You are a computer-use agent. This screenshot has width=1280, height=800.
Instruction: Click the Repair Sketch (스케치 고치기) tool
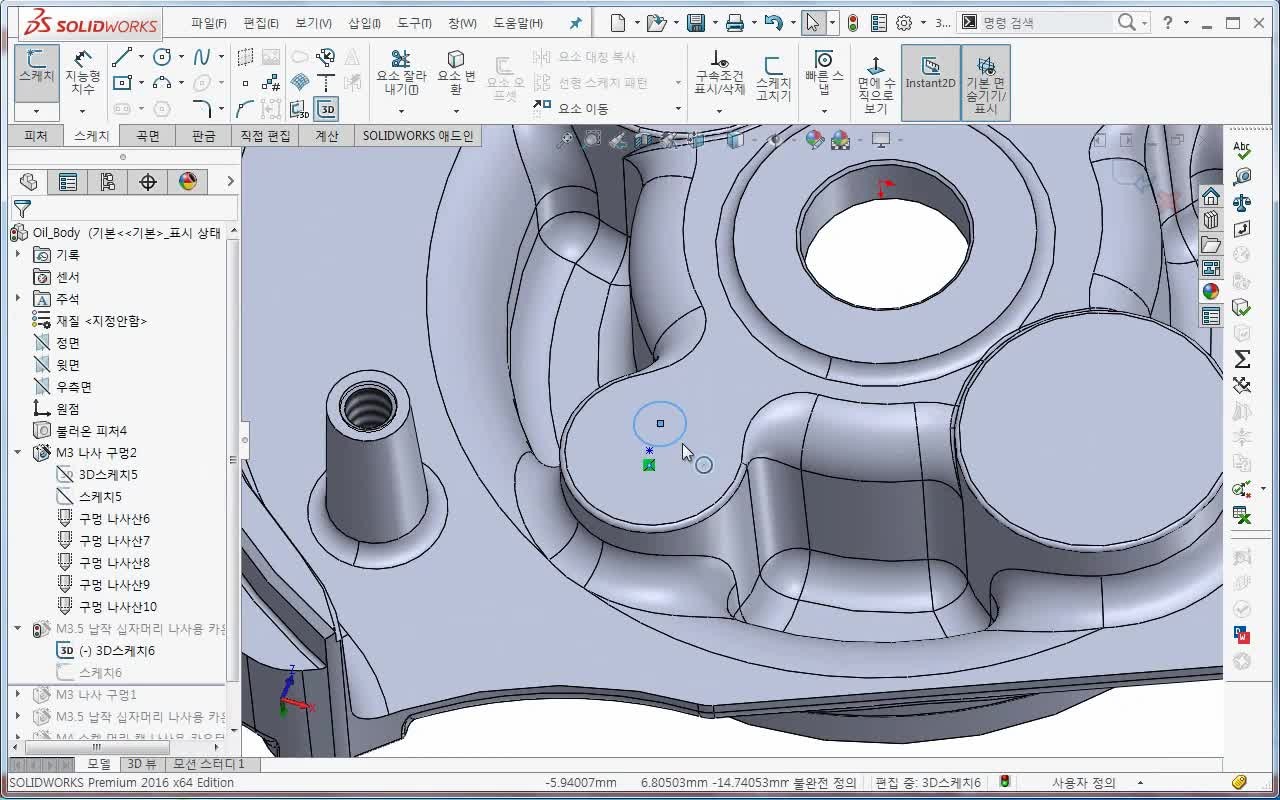[x=773, y=78]
